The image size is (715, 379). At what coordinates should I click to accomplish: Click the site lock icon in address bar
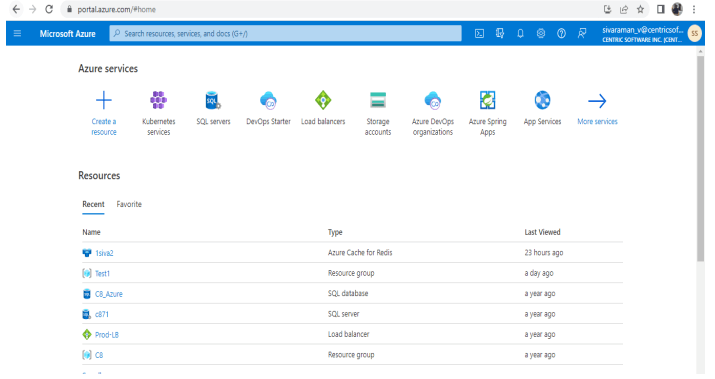tap(69, 9)
